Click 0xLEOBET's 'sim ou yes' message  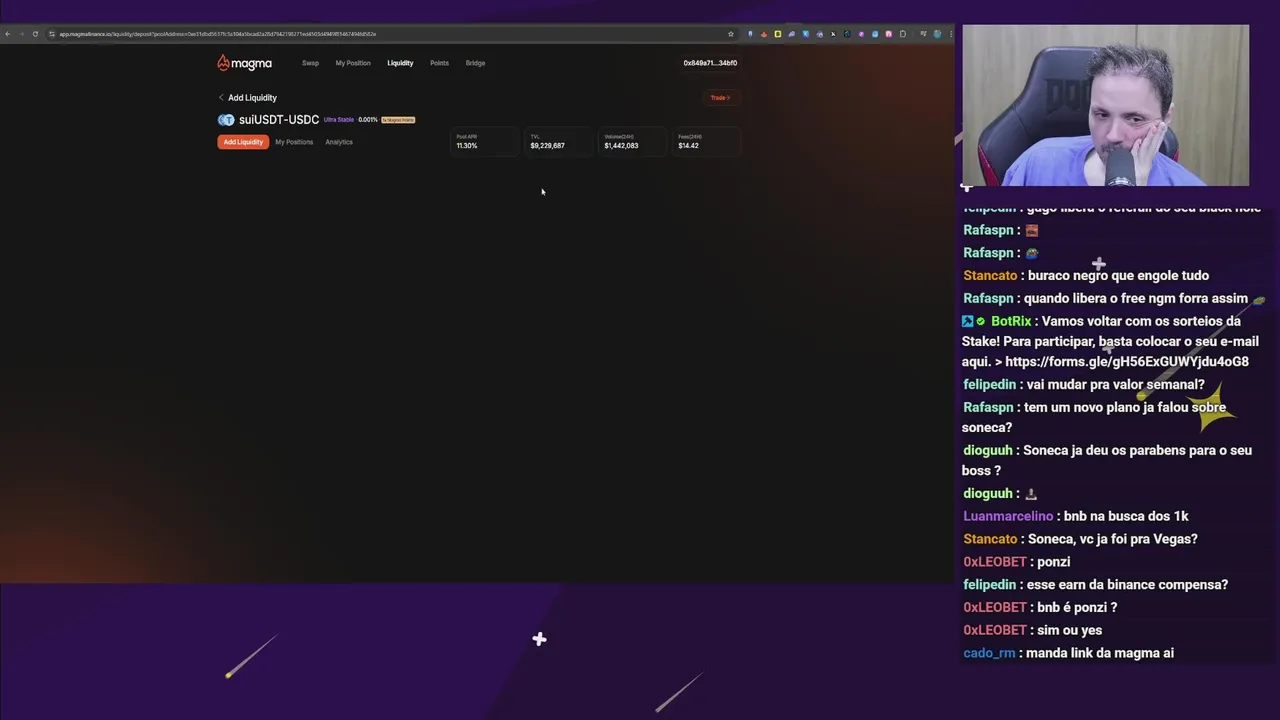(x=1070, y=630)
